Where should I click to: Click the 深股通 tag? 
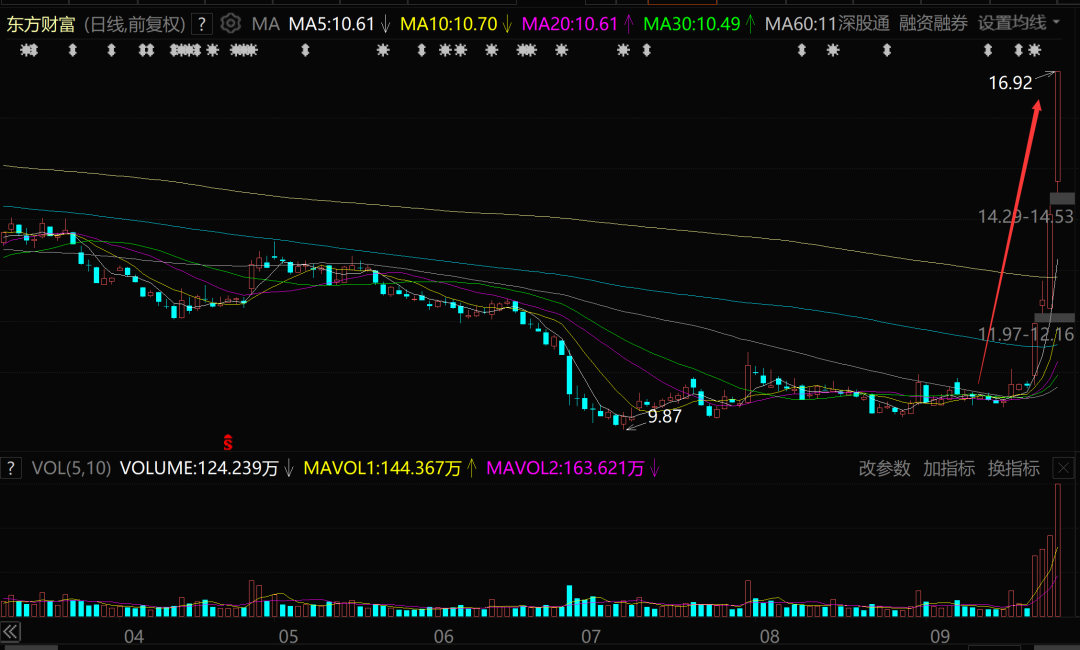click(x=864, y=23)
